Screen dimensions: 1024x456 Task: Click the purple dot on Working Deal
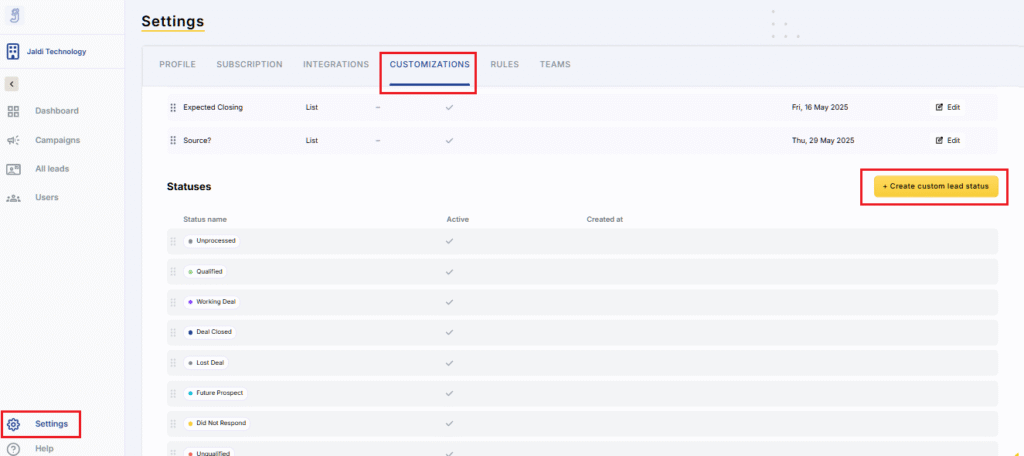[190, 302]
